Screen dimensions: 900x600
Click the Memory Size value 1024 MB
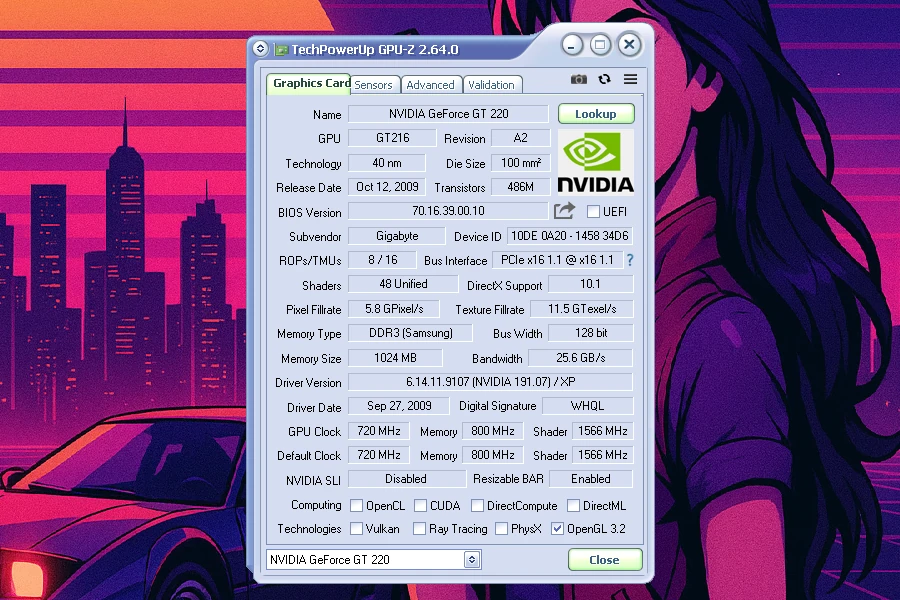coord(395,358)
